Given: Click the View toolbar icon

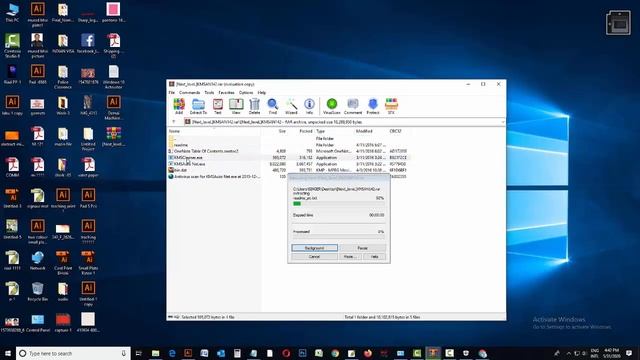Looking at the screenshot, I should [x=236, y=106].
